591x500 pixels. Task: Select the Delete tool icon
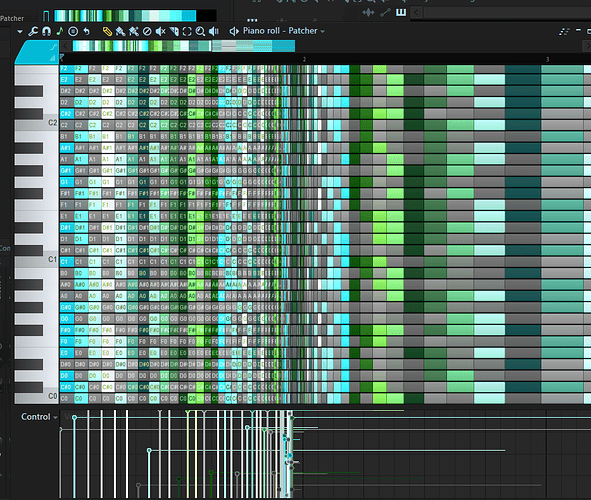click(x=147, y=31)
